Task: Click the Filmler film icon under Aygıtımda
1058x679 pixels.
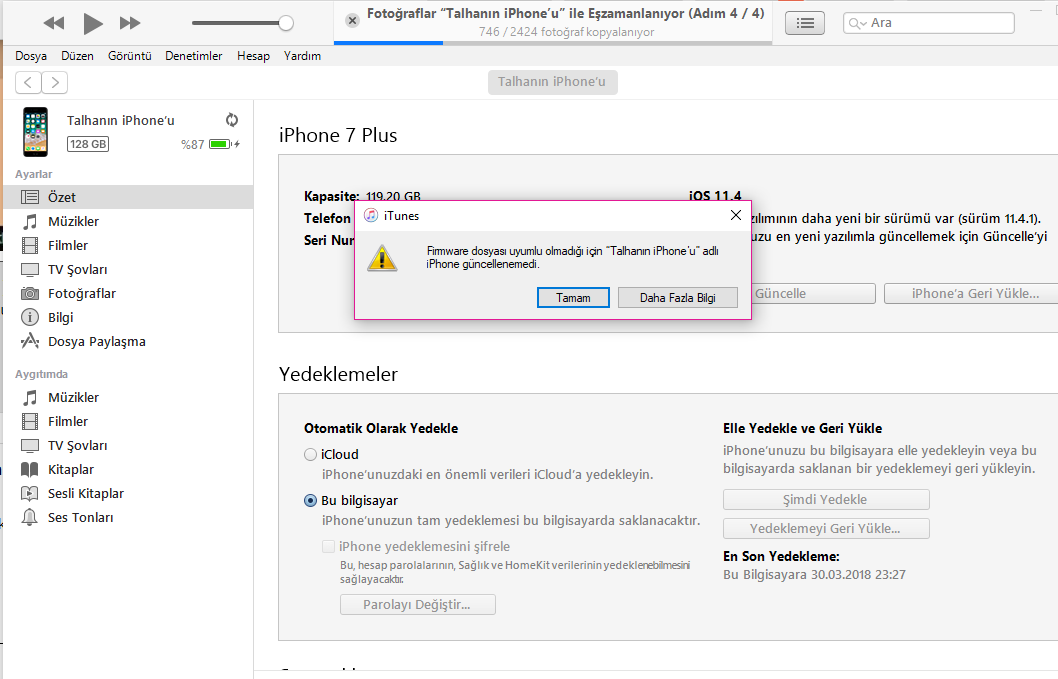Action: (x=30, y=422)
